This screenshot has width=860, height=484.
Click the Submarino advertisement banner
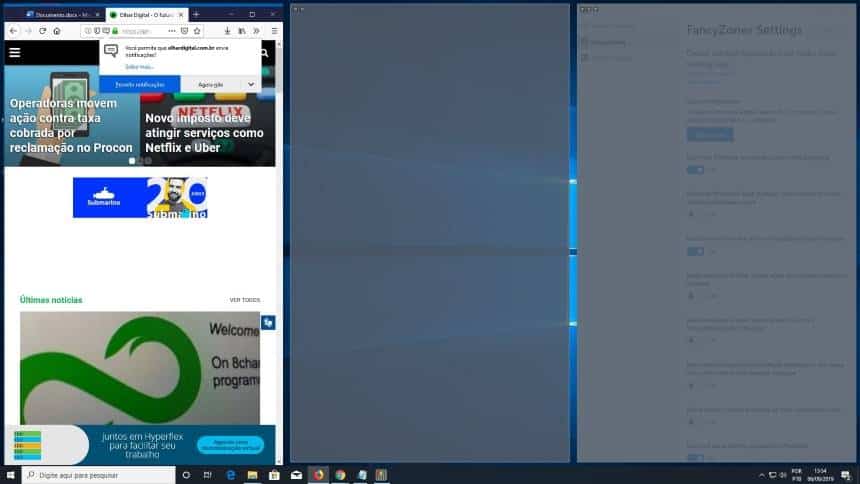click(140, 198)
